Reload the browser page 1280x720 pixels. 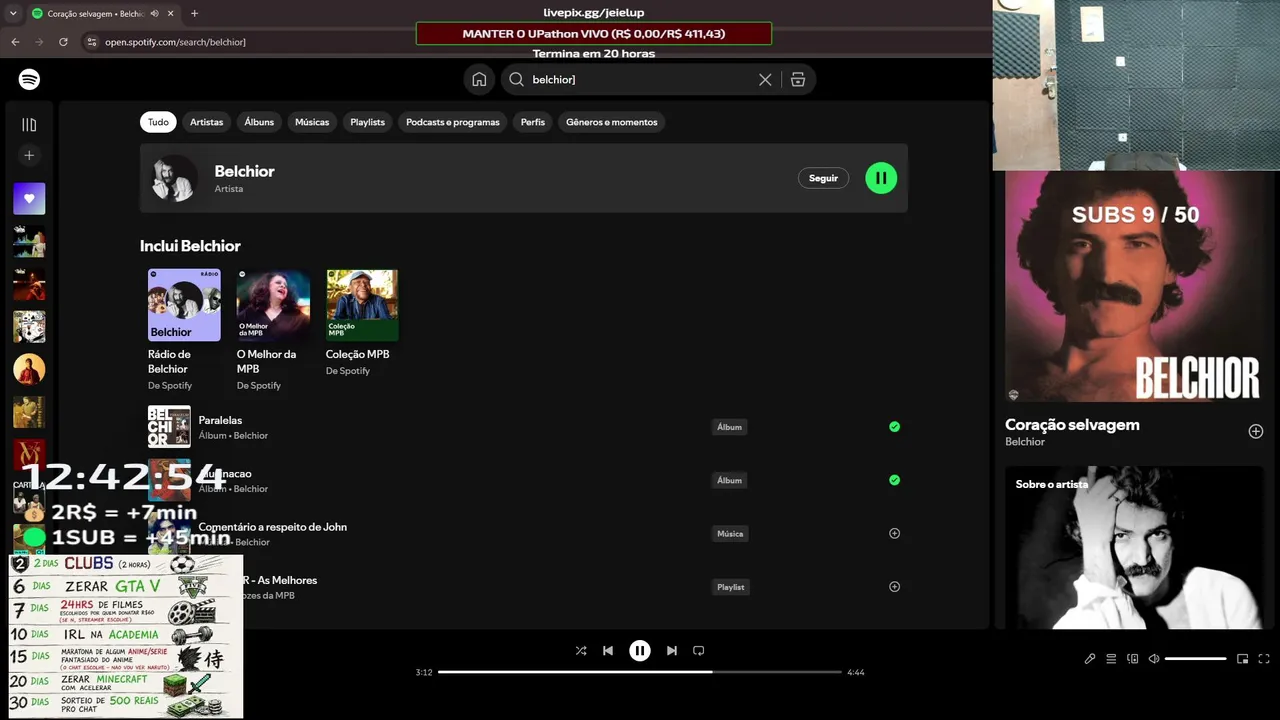click(x=63, y=42)
